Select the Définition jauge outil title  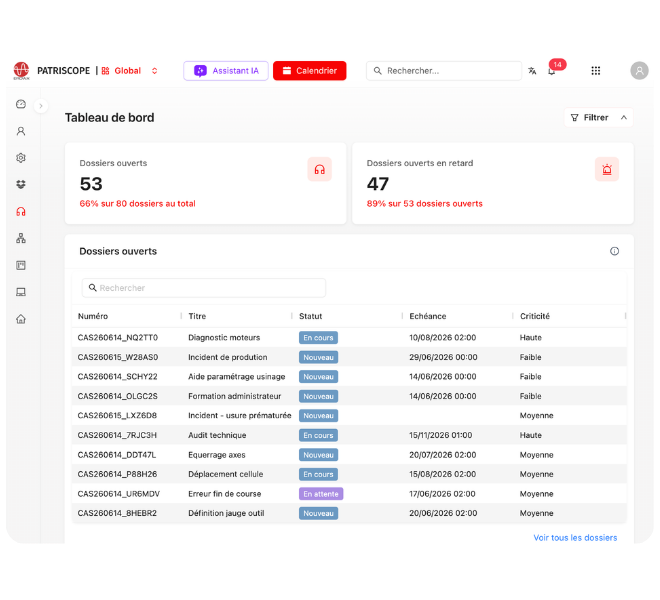click(x=226, y=513)
